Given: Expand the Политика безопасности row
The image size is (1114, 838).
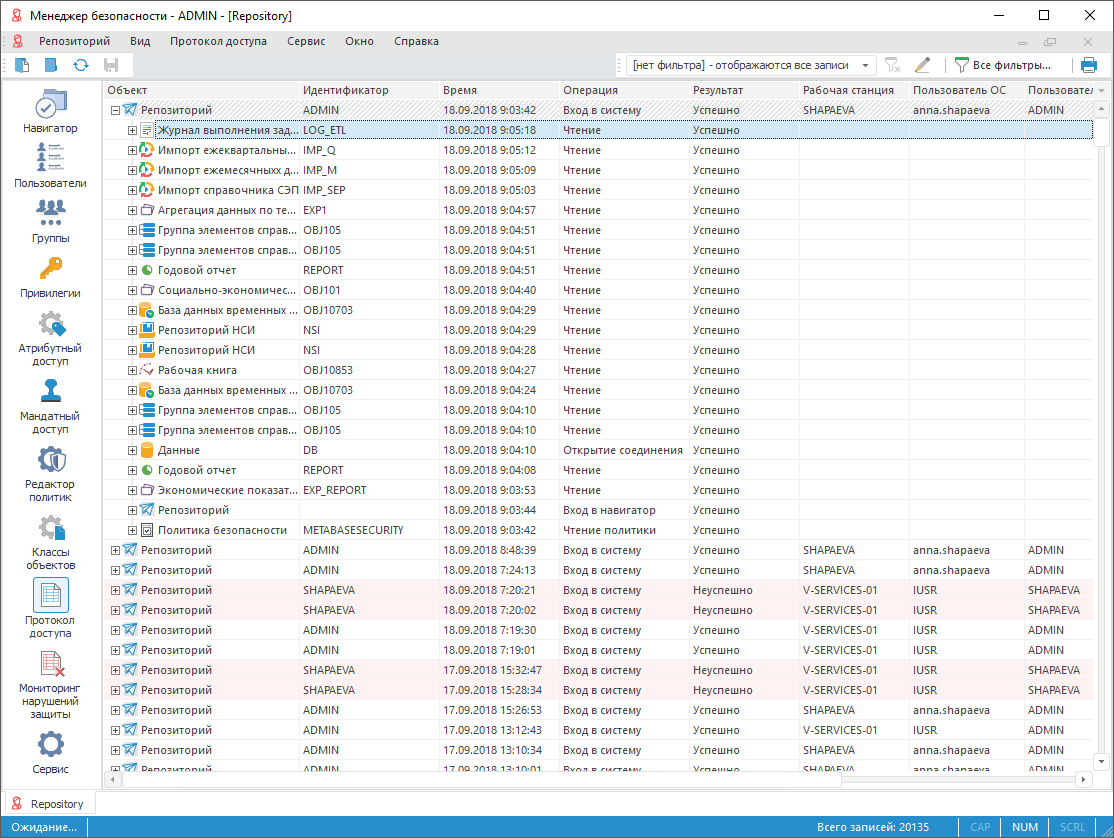Looking at the screenshot, I should 132,530.
